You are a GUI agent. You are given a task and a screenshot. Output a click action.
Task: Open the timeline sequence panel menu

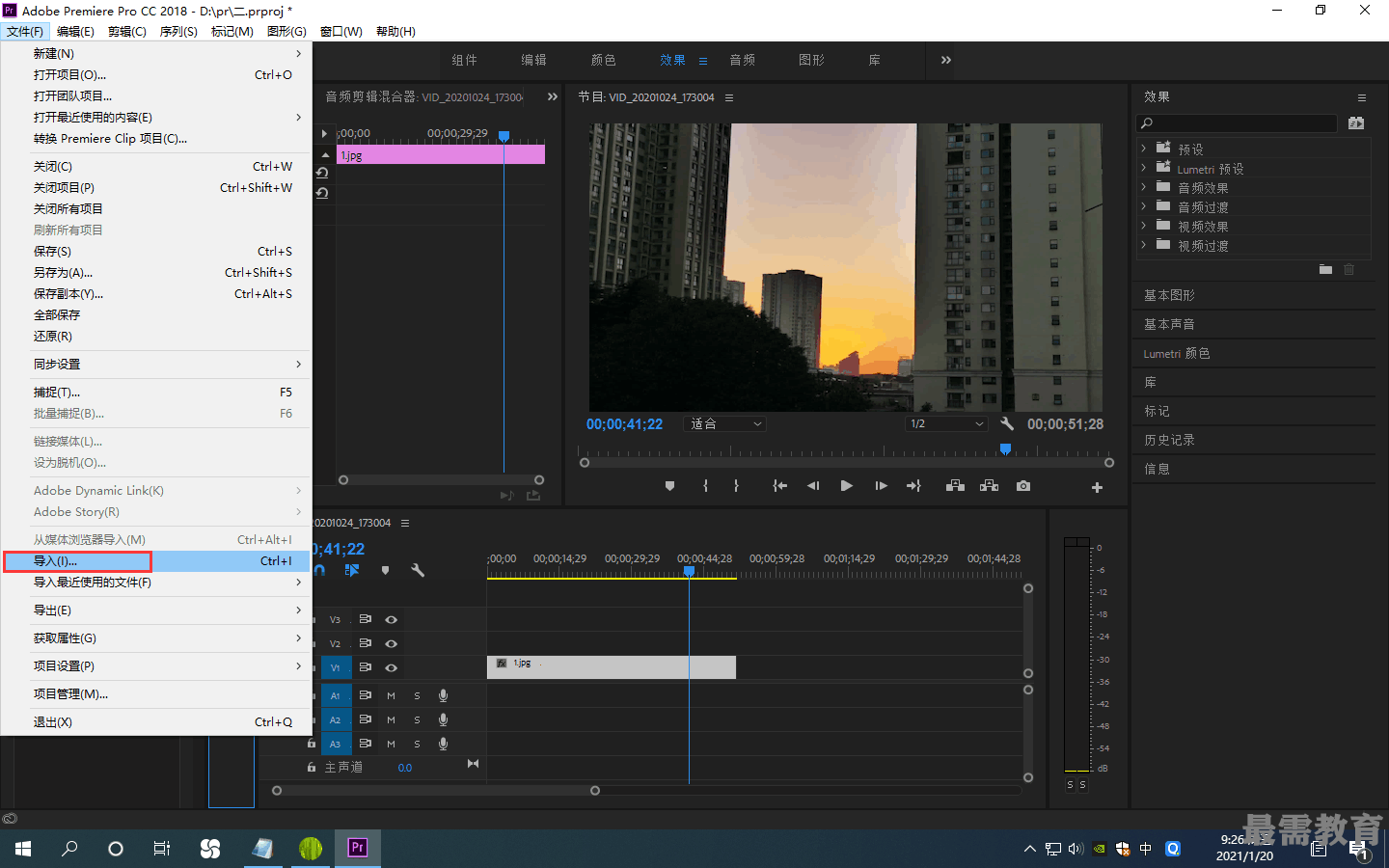click(x=405, y=523)
